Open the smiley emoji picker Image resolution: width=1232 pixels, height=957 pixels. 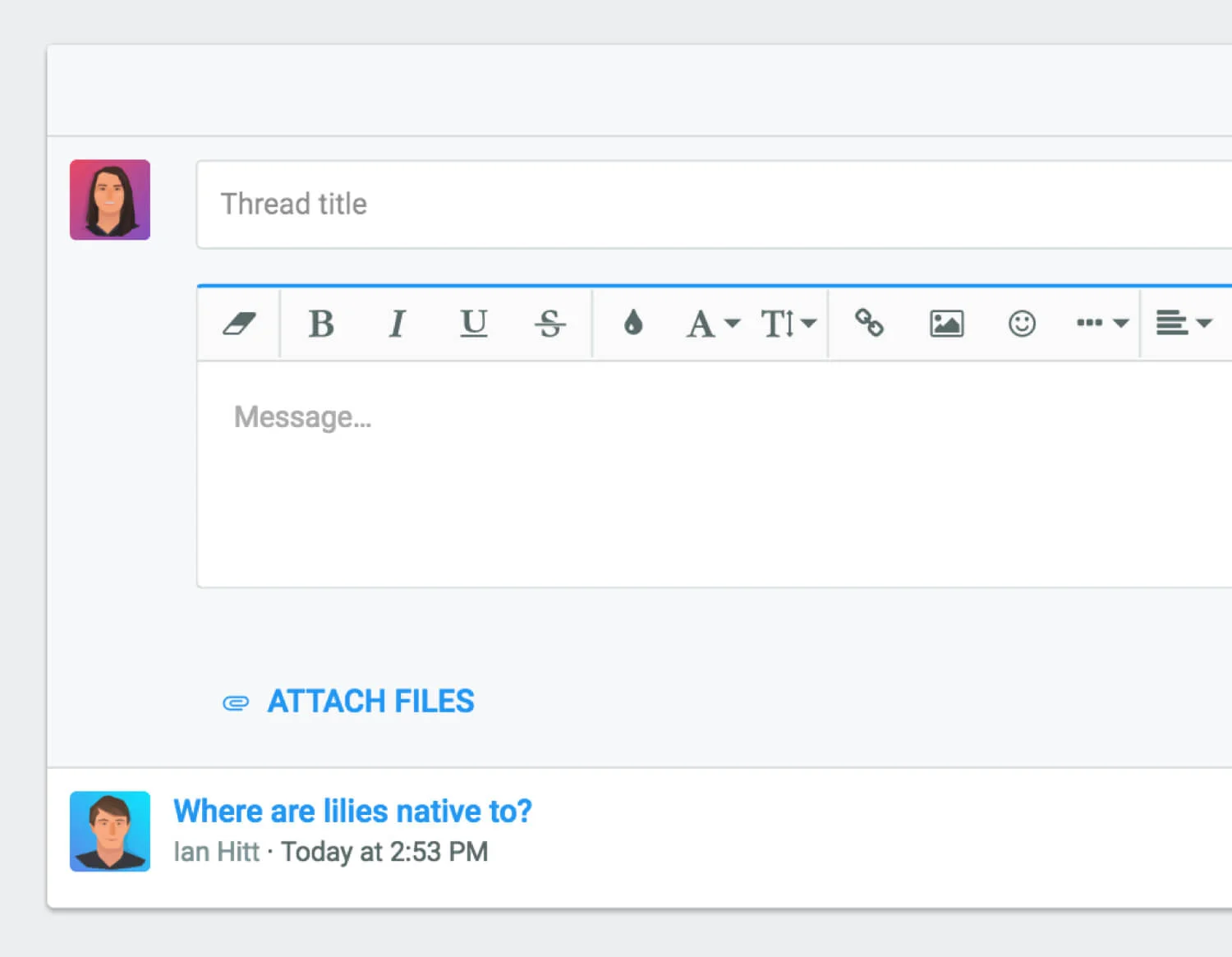click(1022, 324)
